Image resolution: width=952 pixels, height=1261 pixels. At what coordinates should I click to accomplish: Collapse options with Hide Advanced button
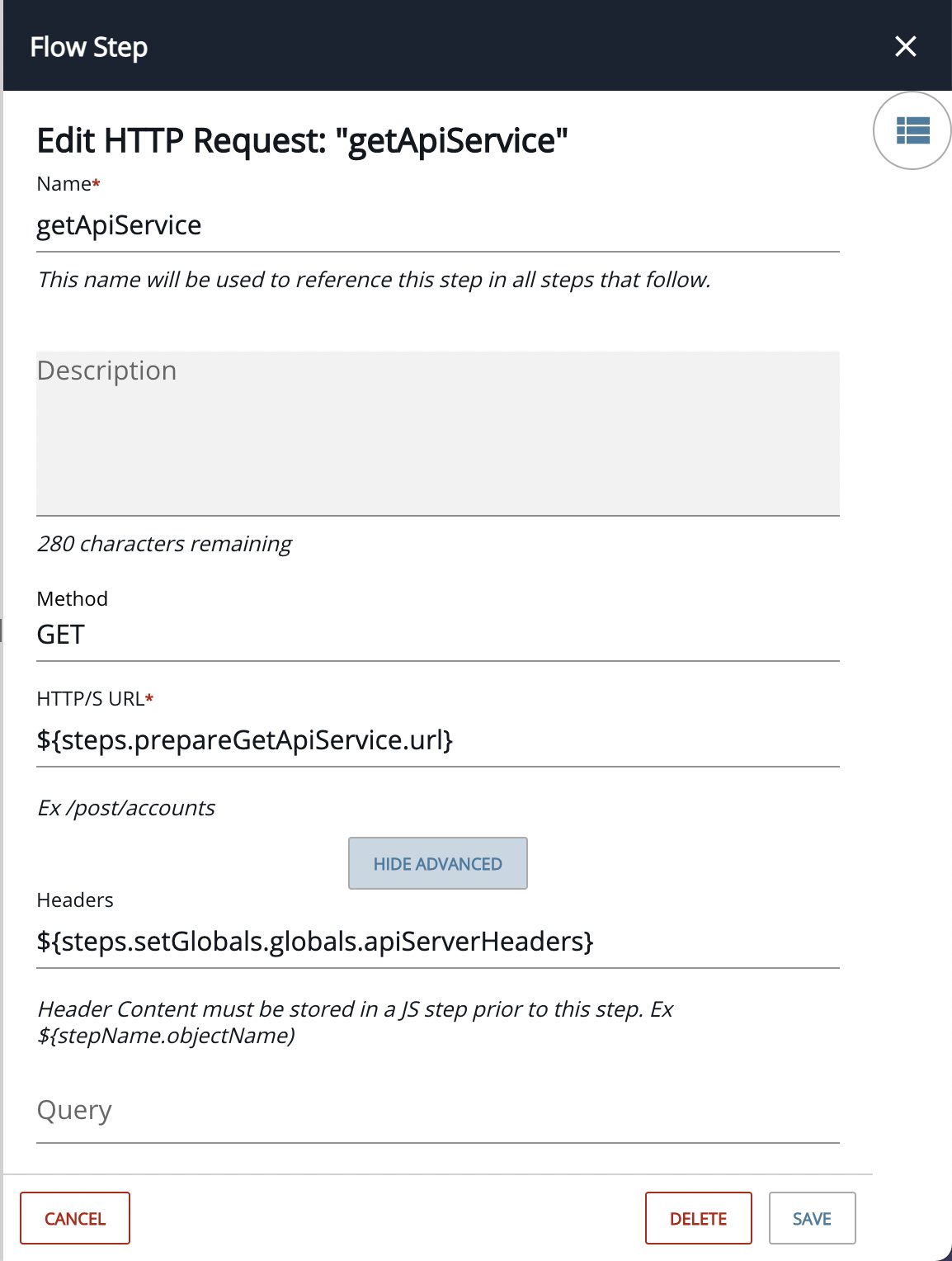click(438, 863)
